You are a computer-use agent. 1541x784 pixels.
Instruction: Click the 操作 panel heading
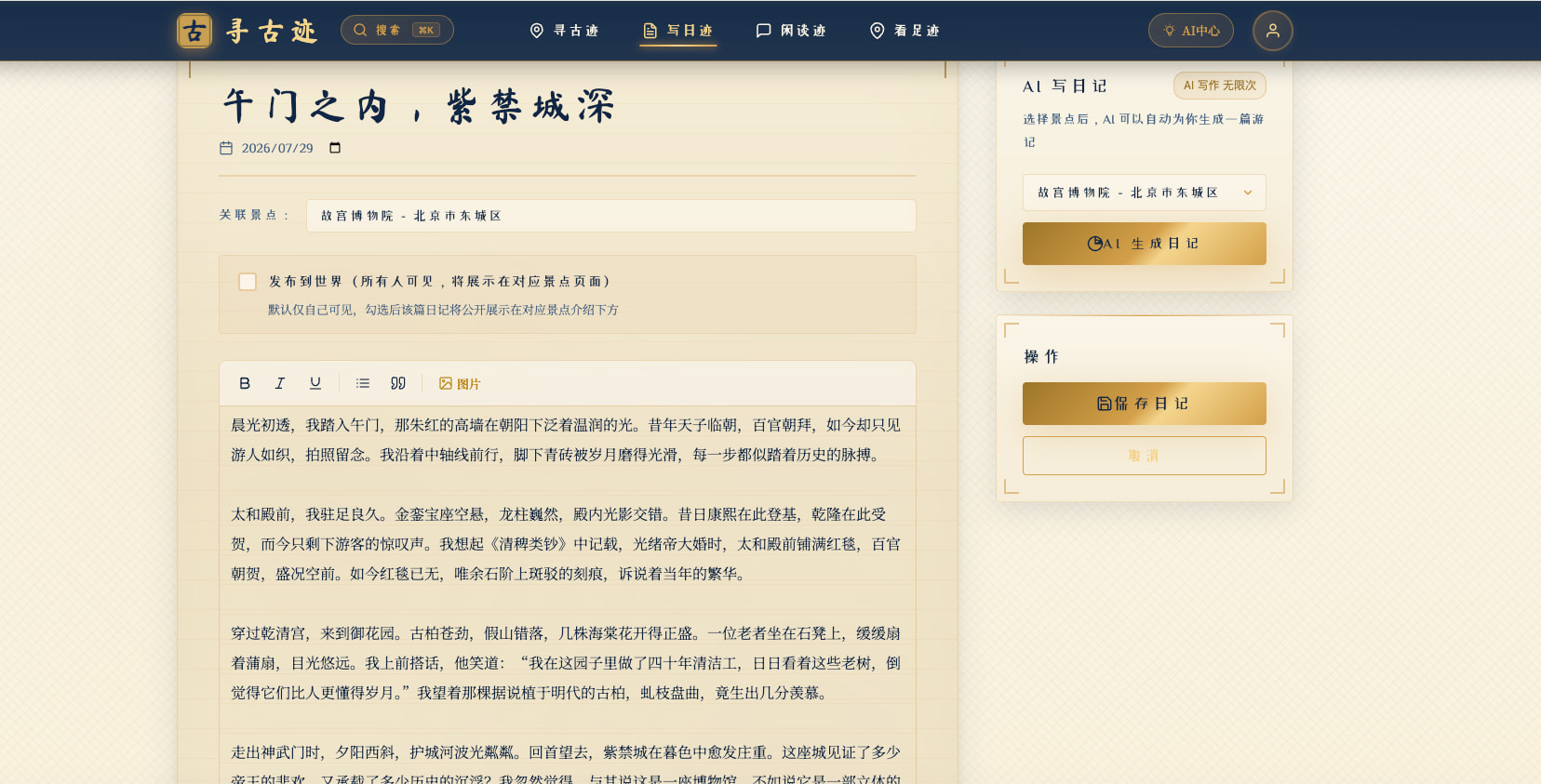(1041, 356)
